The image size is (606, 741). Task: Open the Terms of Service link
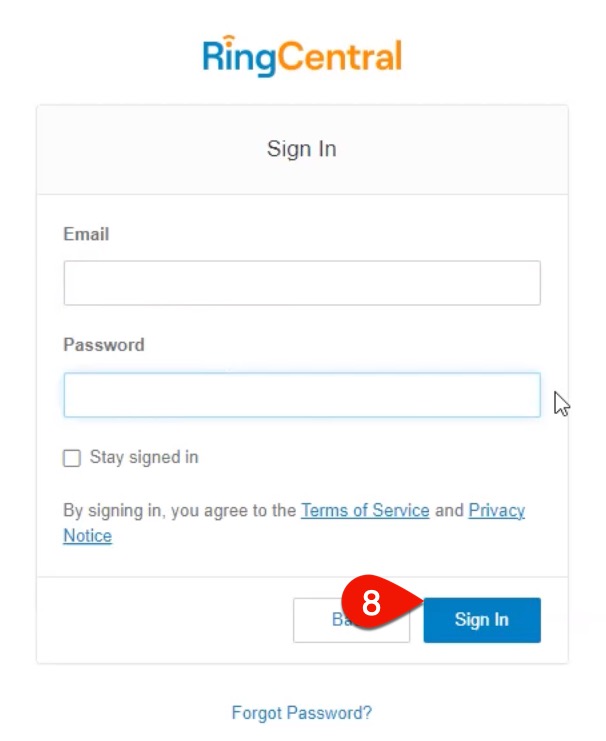coord(365,510)
